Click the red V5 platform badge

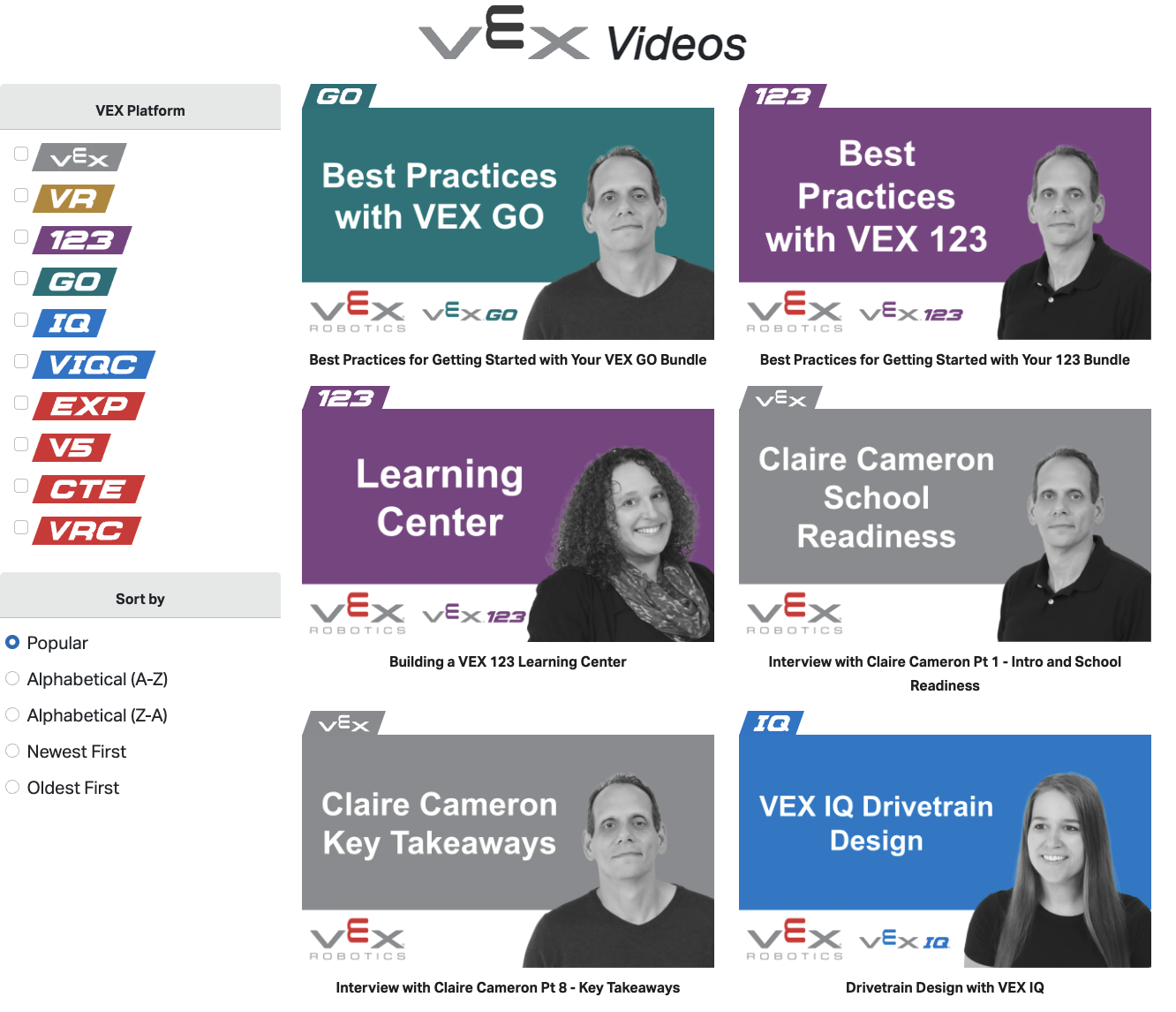coord(72,448)
